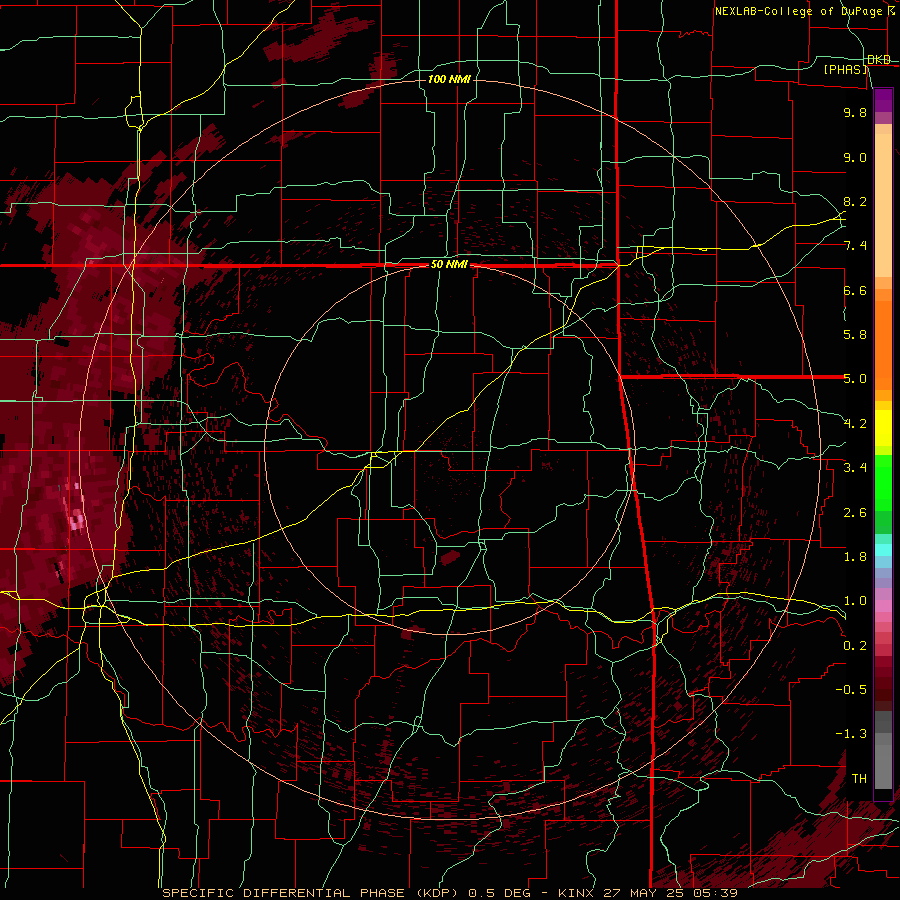Click the 50 NMI range ring label
This screenshot has width=900, height=900.
[449, 264]
